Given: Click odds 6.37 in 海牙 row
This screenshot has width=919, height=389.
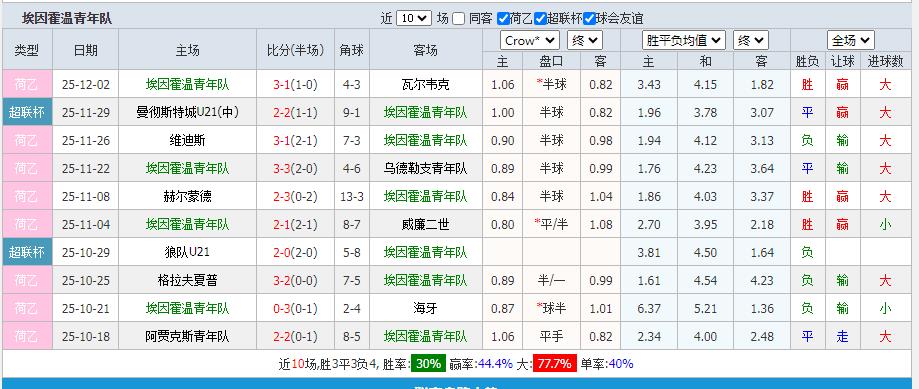Looking at the screenshot, I should (649, 309).
